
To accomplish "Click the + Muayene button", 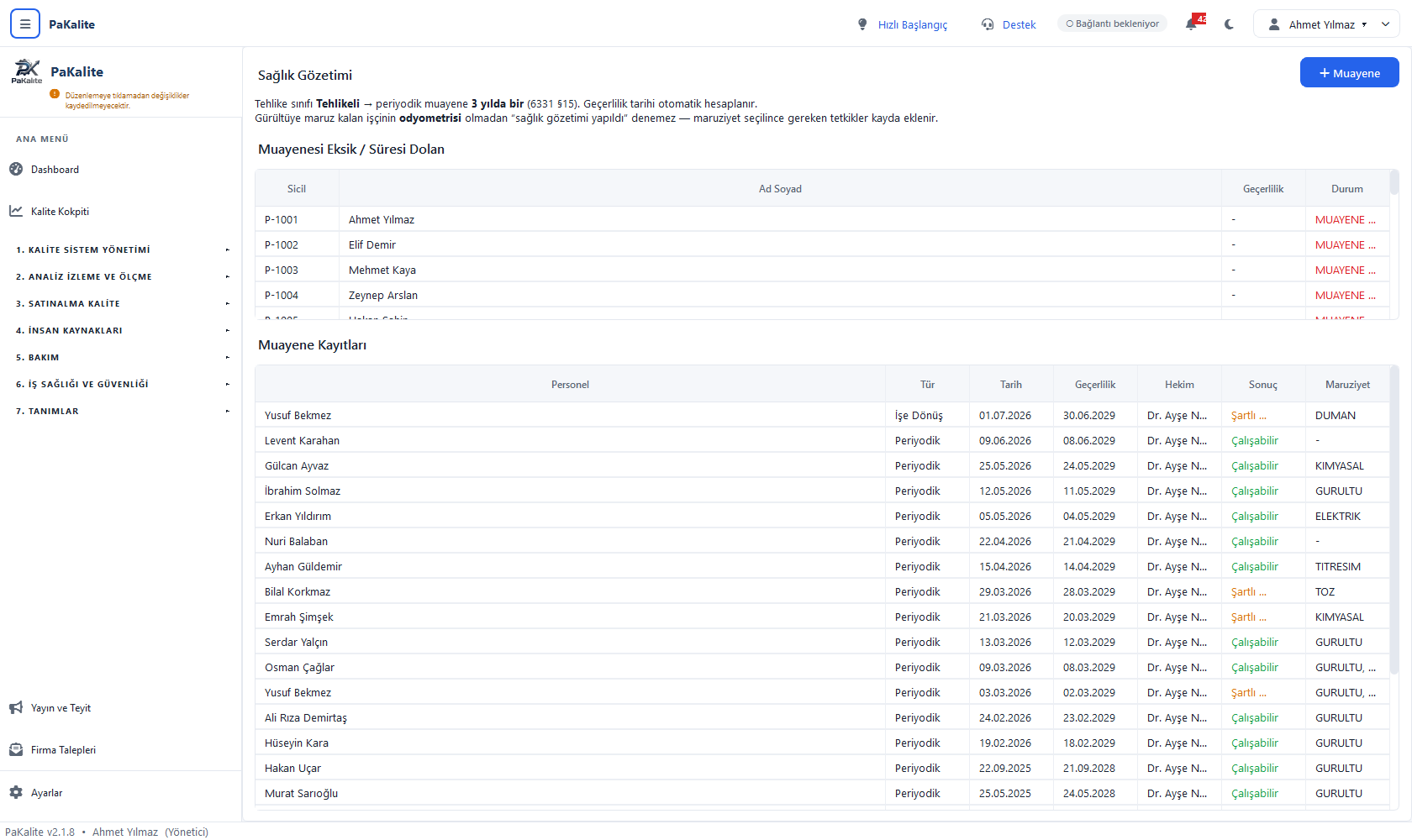I will 1349,73.
